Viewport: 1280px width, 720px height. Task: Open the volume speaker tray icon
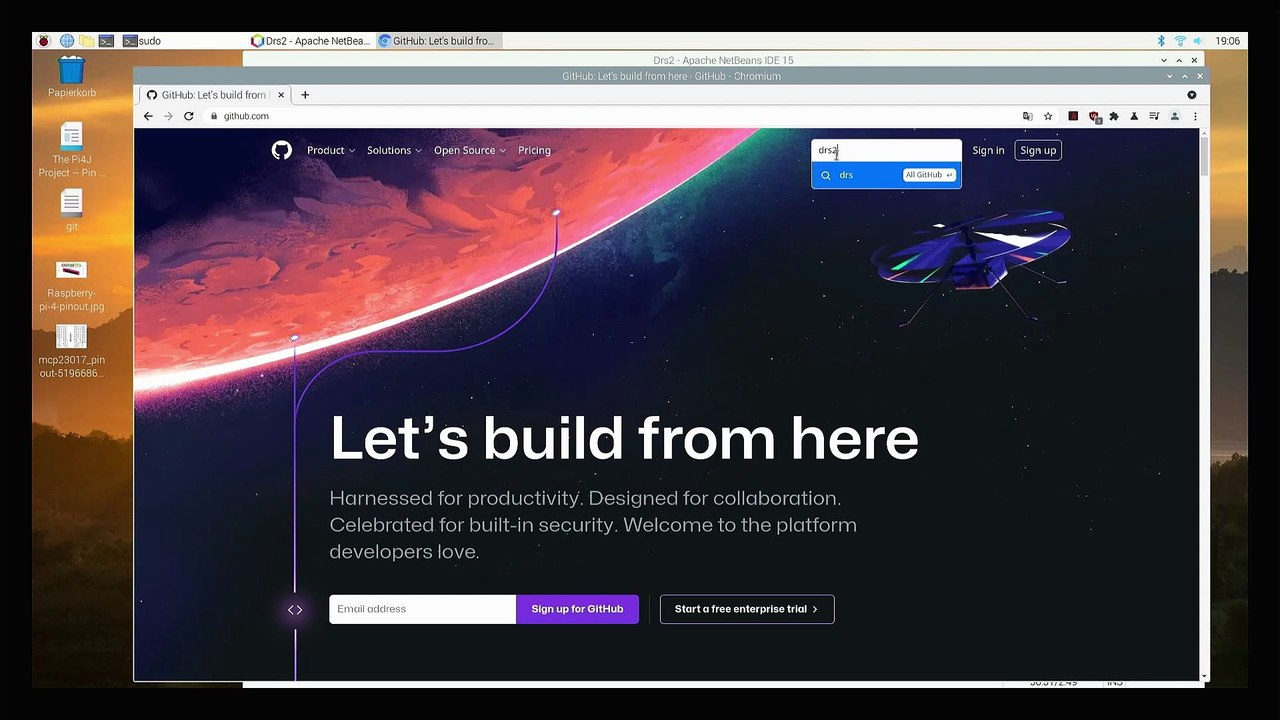point(1198,41)
